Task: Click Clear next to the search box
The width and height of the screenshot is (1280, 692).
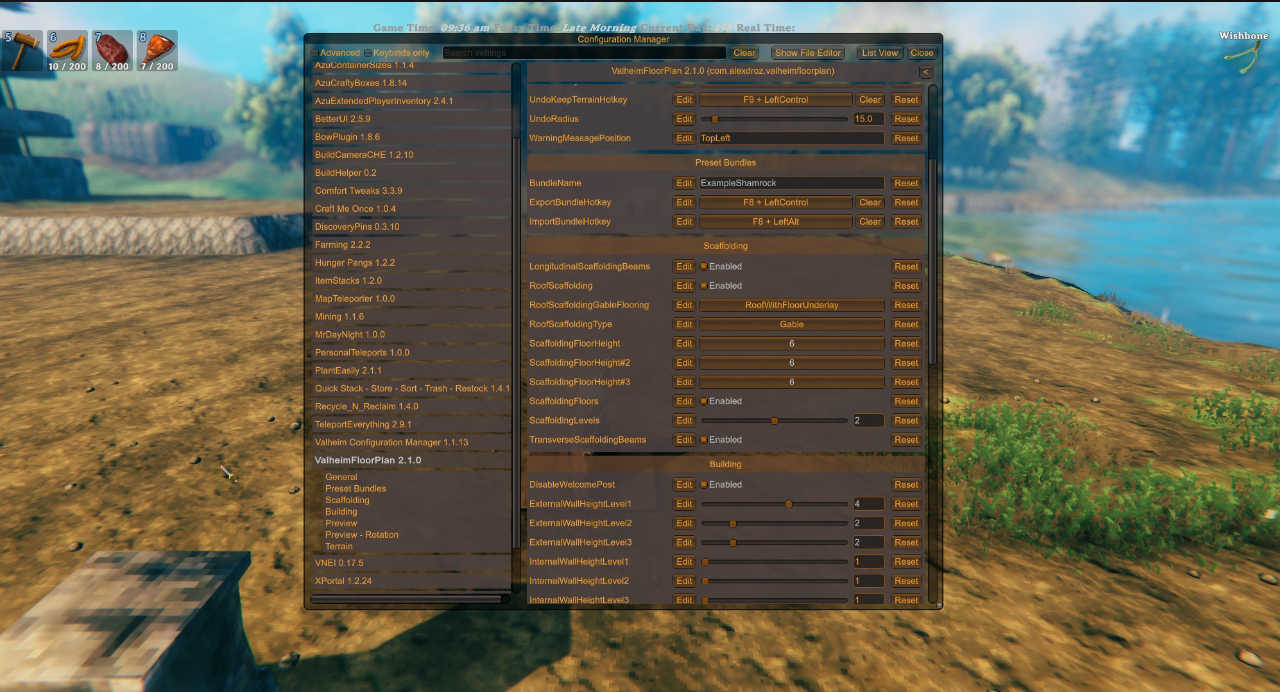Action: (x=744, y=53)
